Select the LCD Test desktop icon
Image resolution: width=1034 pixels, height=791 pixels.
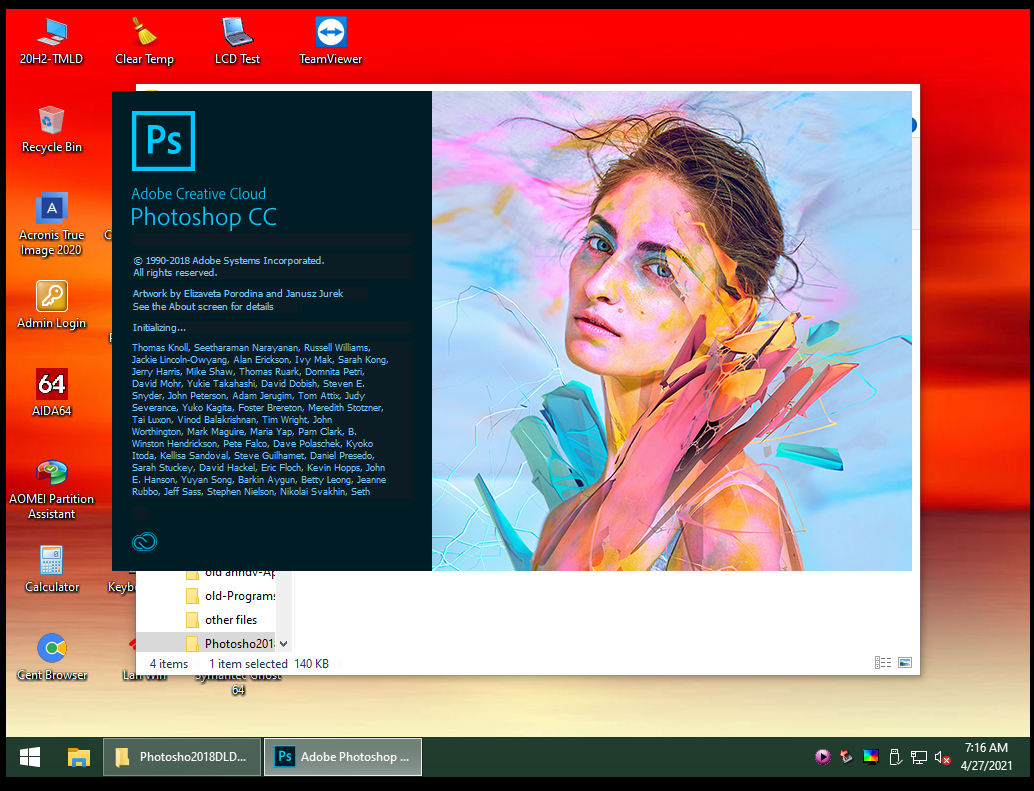tap(237, 42)
